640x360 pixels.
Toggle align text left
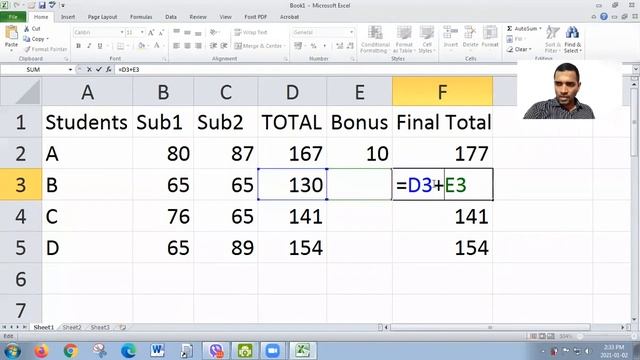click(176, 46)
